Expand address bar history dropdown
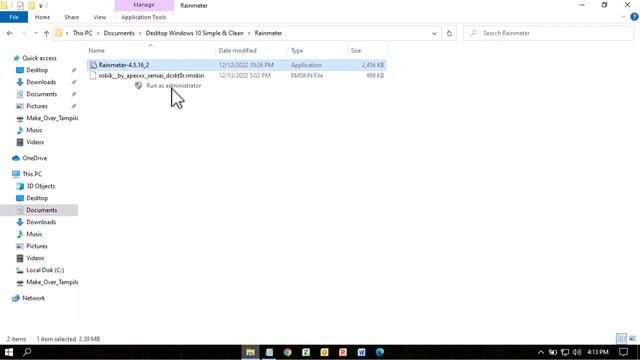The width and height of the screenshot is (640, 360). 434,33
